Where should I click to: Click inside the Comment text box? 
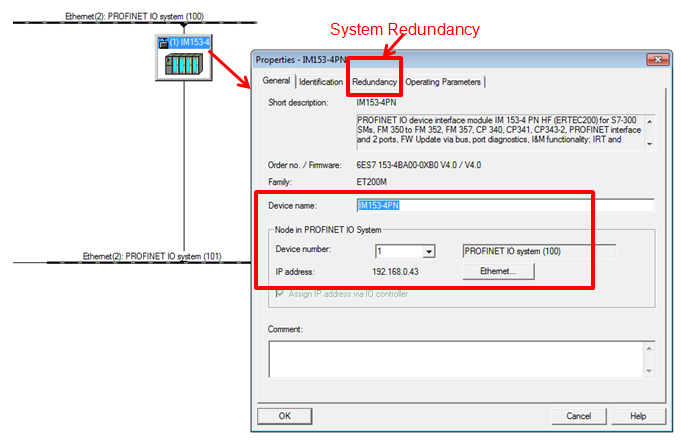click(x=456, y=359)
